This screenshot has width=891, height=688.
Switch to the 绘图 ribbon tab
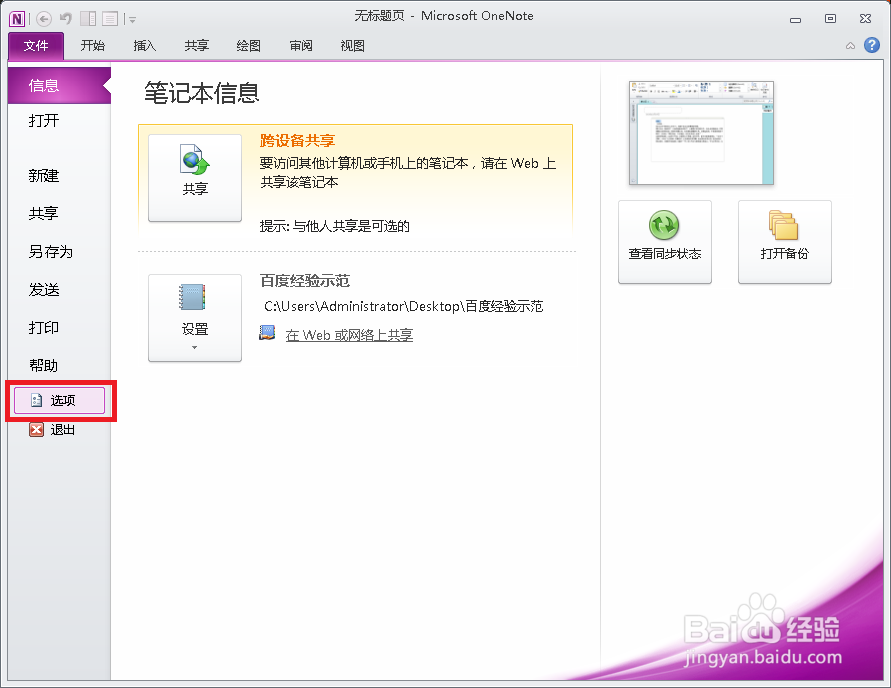[249, 45]
